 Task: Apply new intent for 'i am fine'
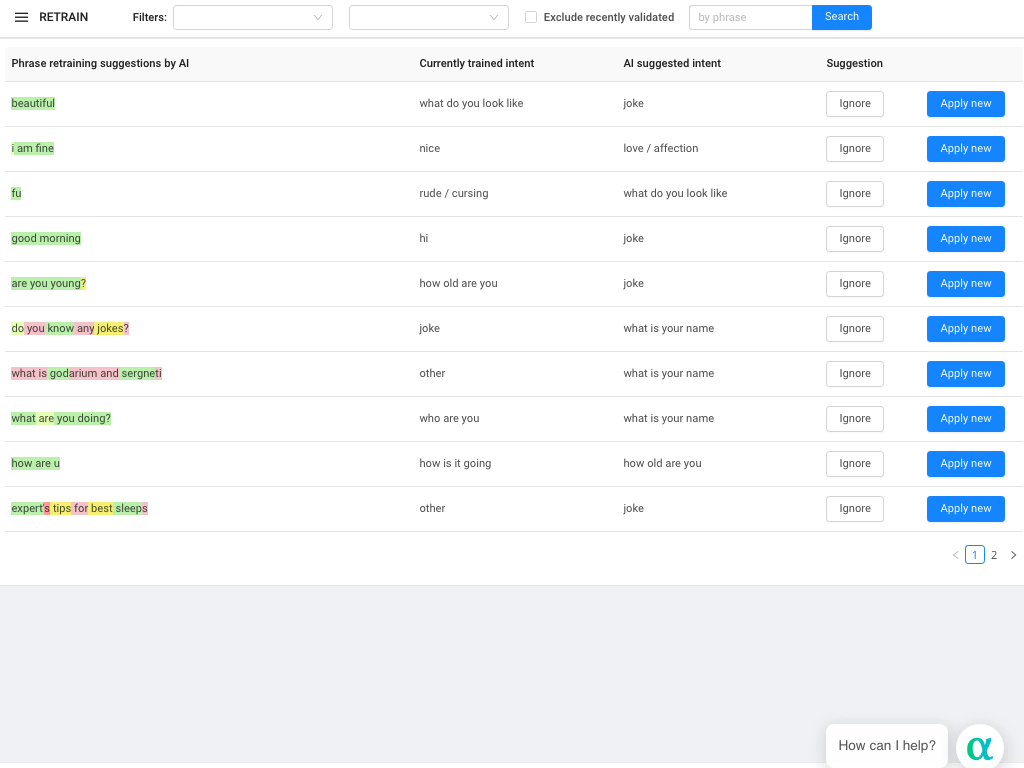tap(965, 149)
